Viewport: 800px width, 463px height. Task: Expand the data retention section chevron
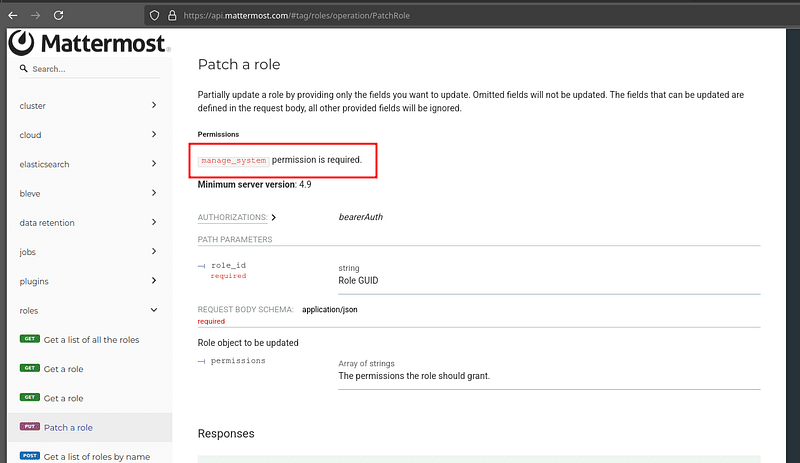[x=154, y=222]
